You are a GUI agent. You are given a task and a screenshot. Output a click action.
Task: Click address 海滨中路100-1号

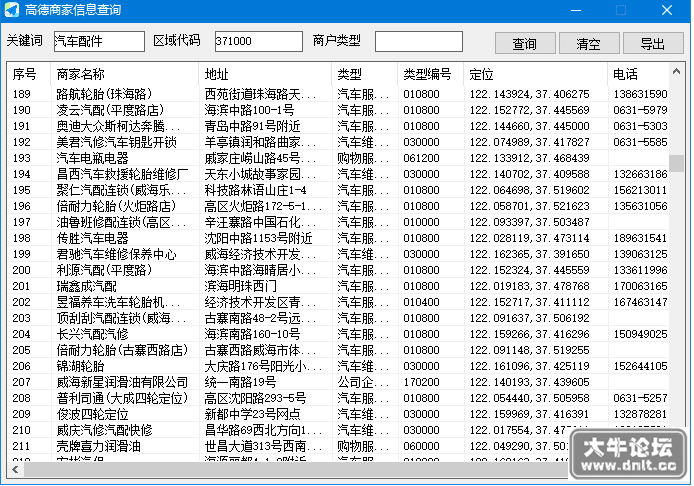[249, 110]
